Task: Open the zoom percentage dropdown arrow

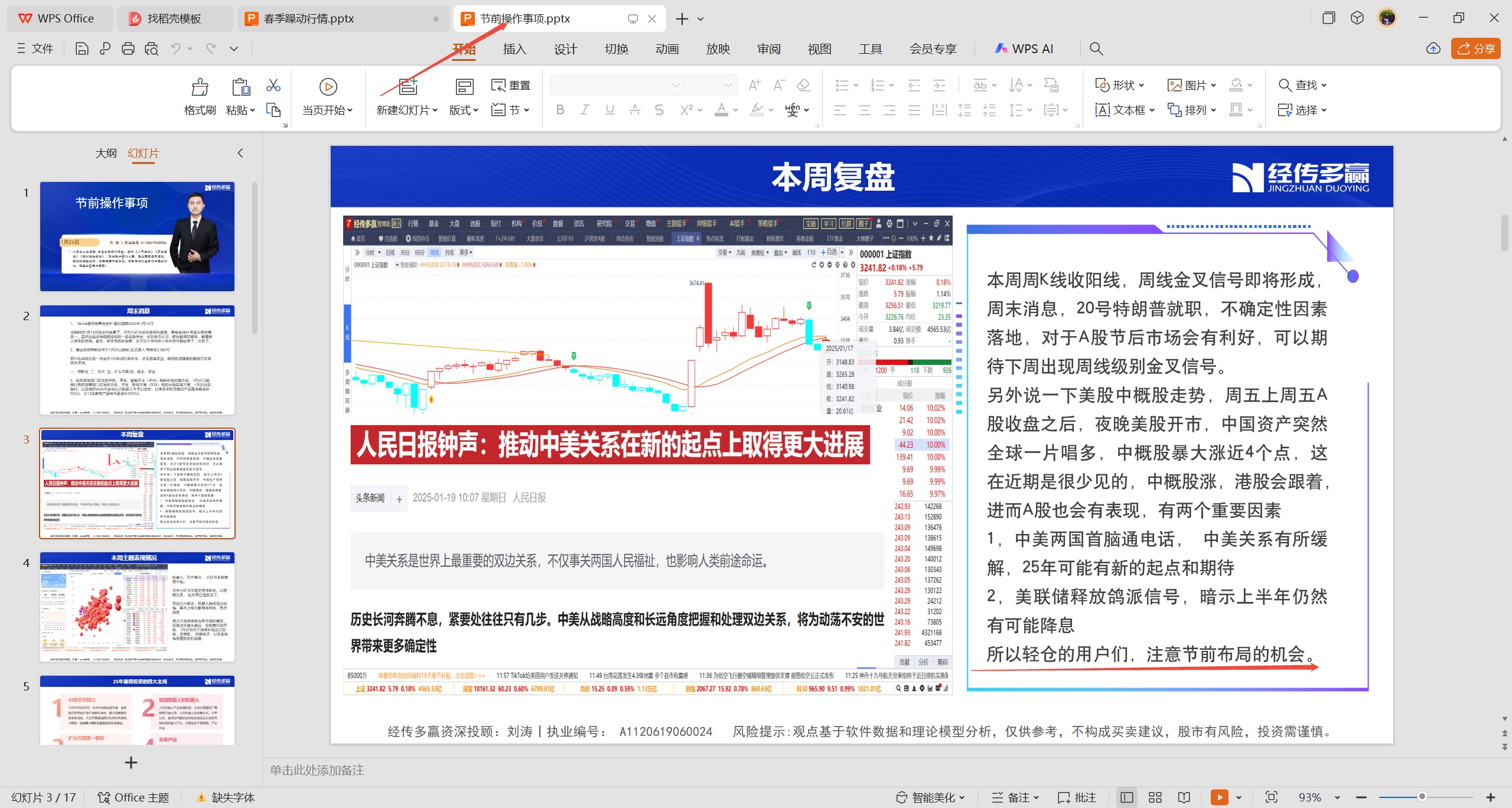Action: click(x=1338, y=797)
